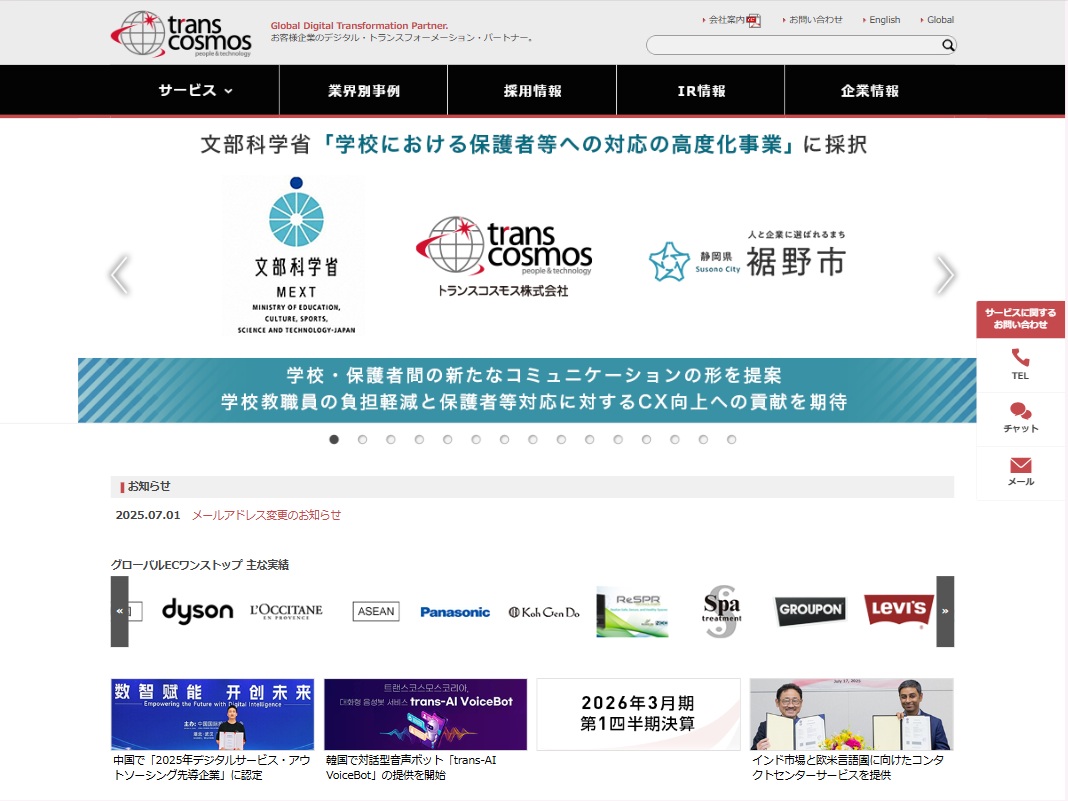Click the L'OCCITANE logo
Viewport: 1068px width, 801px height.
[286, 611]
